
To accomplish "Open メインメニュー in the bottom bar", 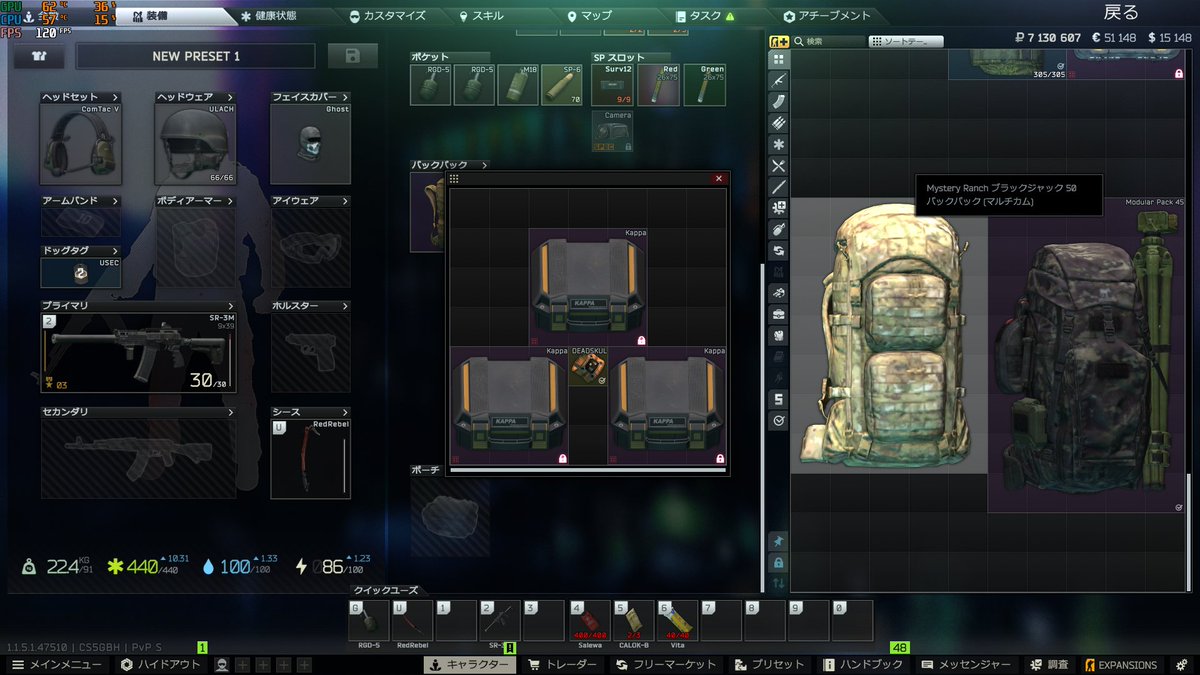I will [57, 664].
